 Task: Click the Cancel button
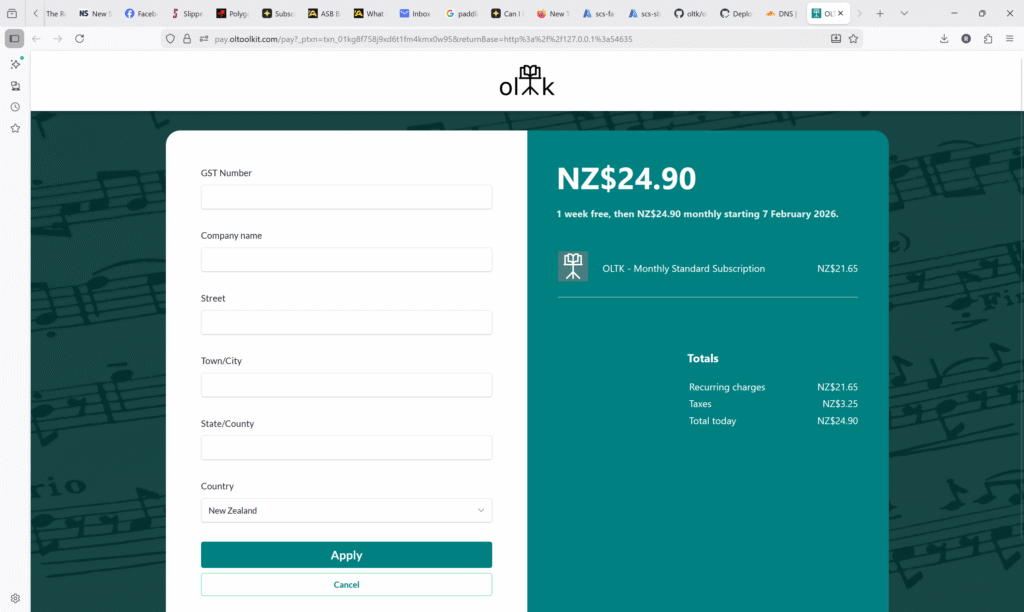pyautogui.click(x=346, y=584)
